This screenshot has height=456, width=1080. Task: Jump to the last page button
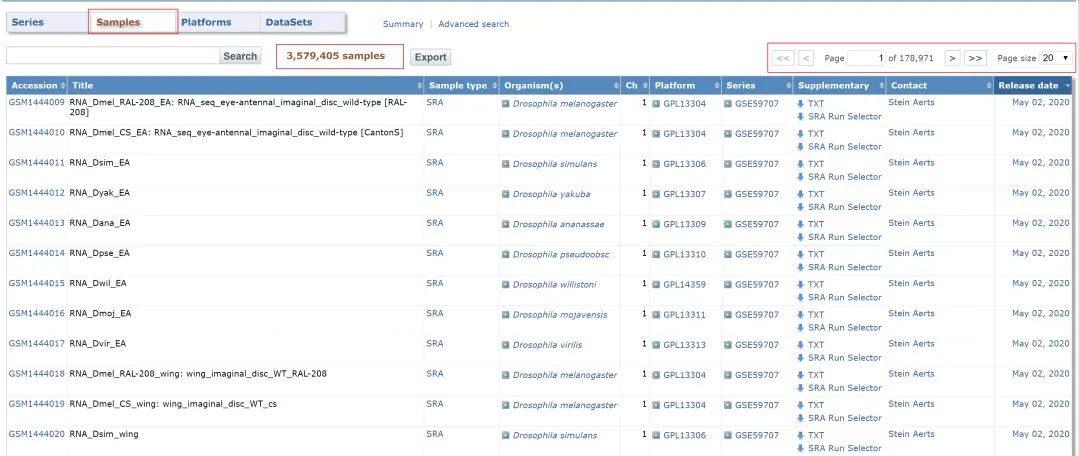(975, 59)
